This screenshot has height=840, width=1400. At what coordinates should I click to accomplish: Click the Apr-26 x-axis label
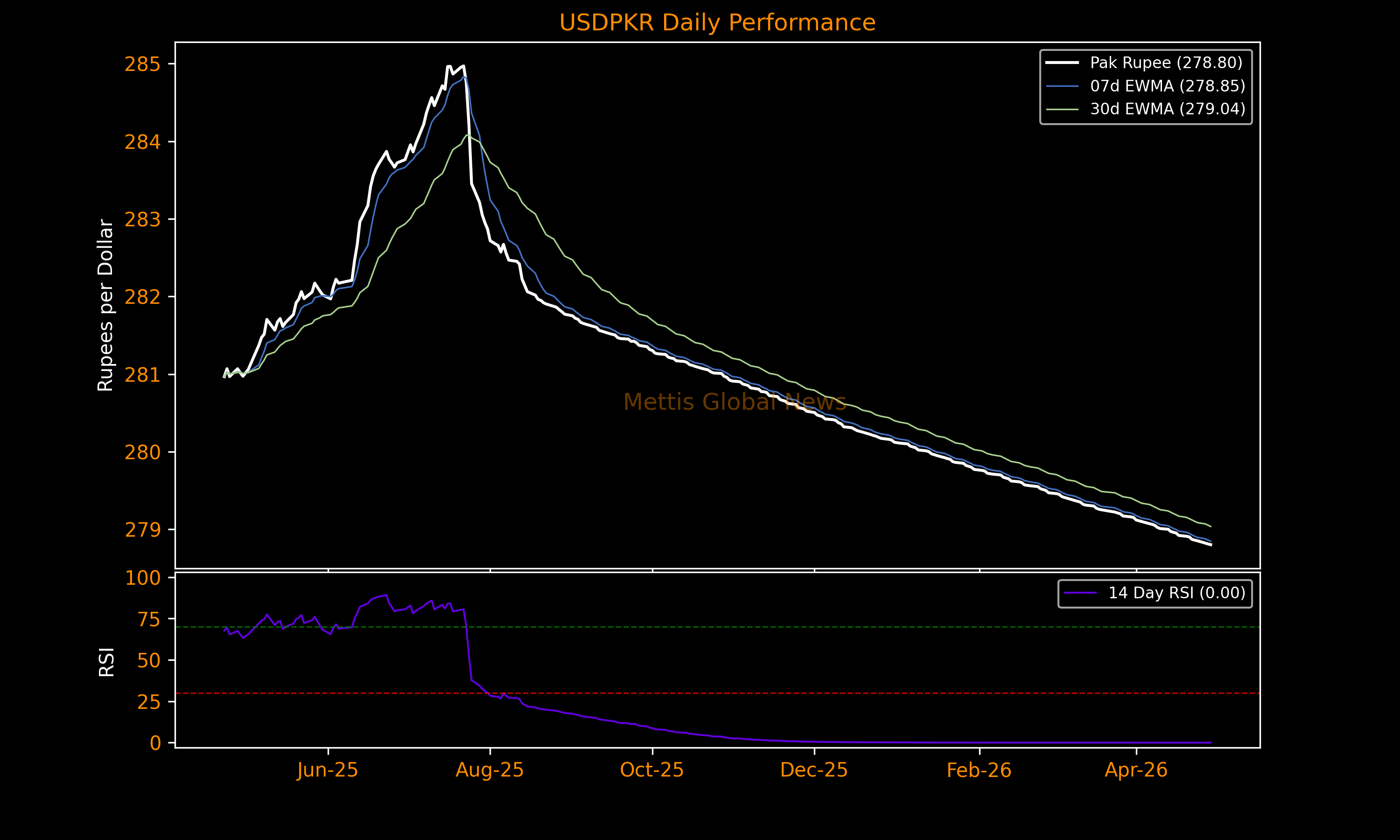[x=1136, y=770]
